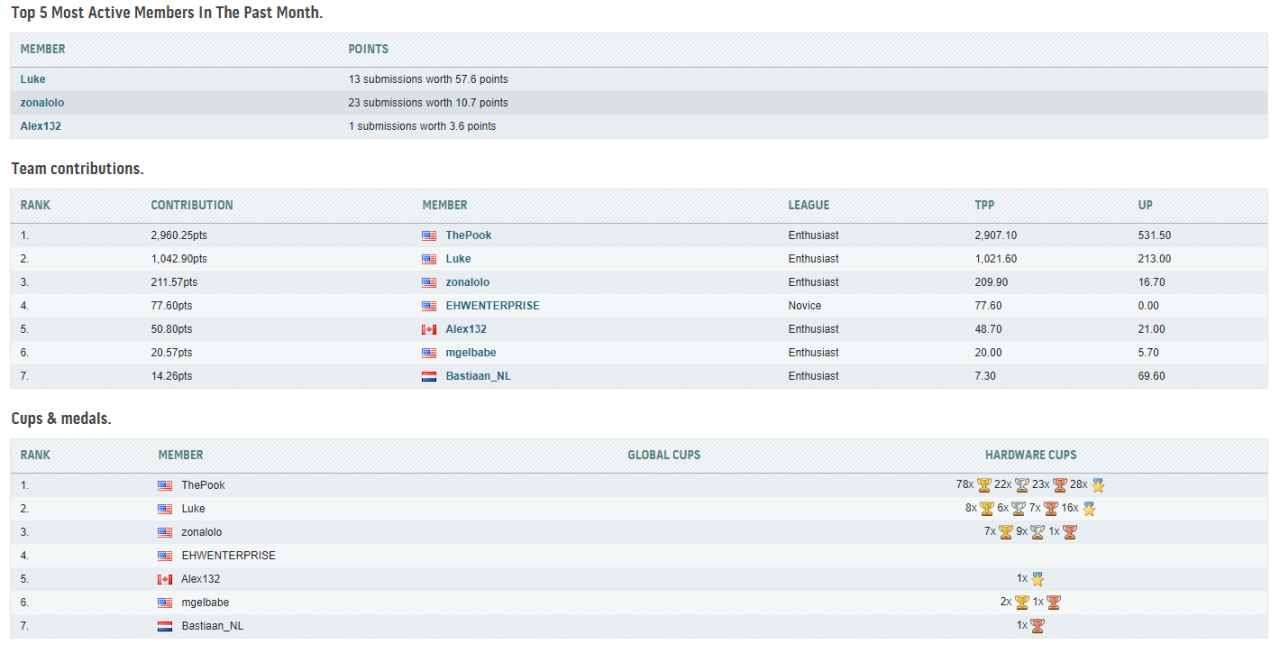1280x654 pixels.
Task: Click the League column header
Action: point(808,205)
